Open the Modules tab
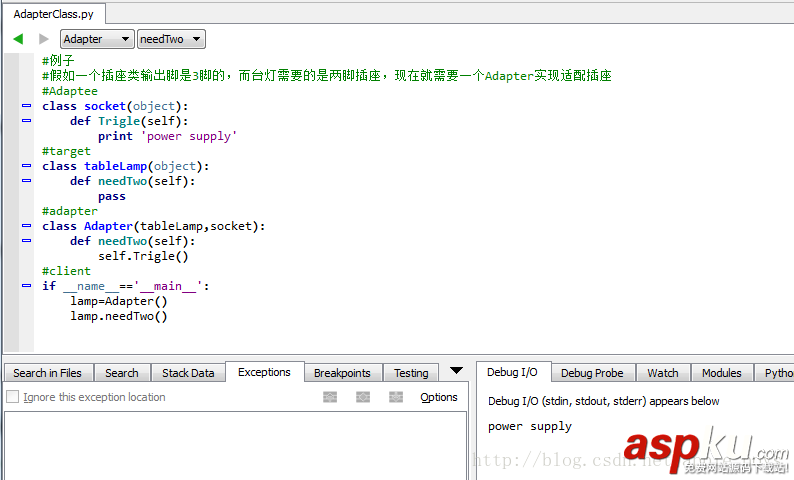The width and height of the screenshot is (794, 480). (x=722, y=373)
